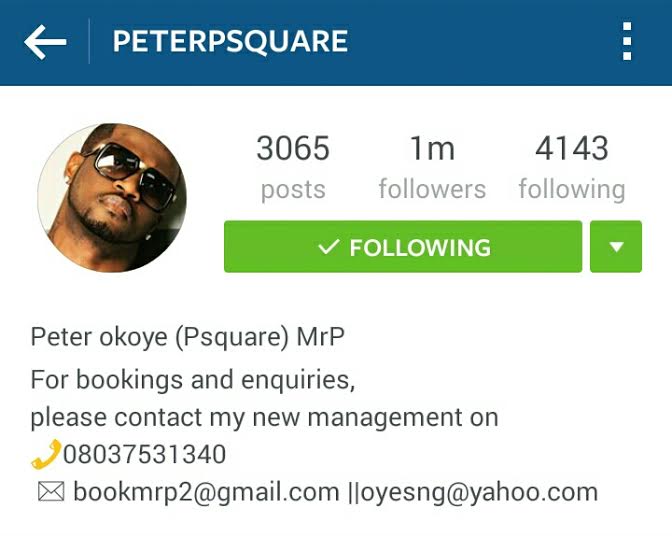Tap 'please contact my new management on' text
Image resolution: width=672 pixels, height=537 pixels.
click(264, 418)
